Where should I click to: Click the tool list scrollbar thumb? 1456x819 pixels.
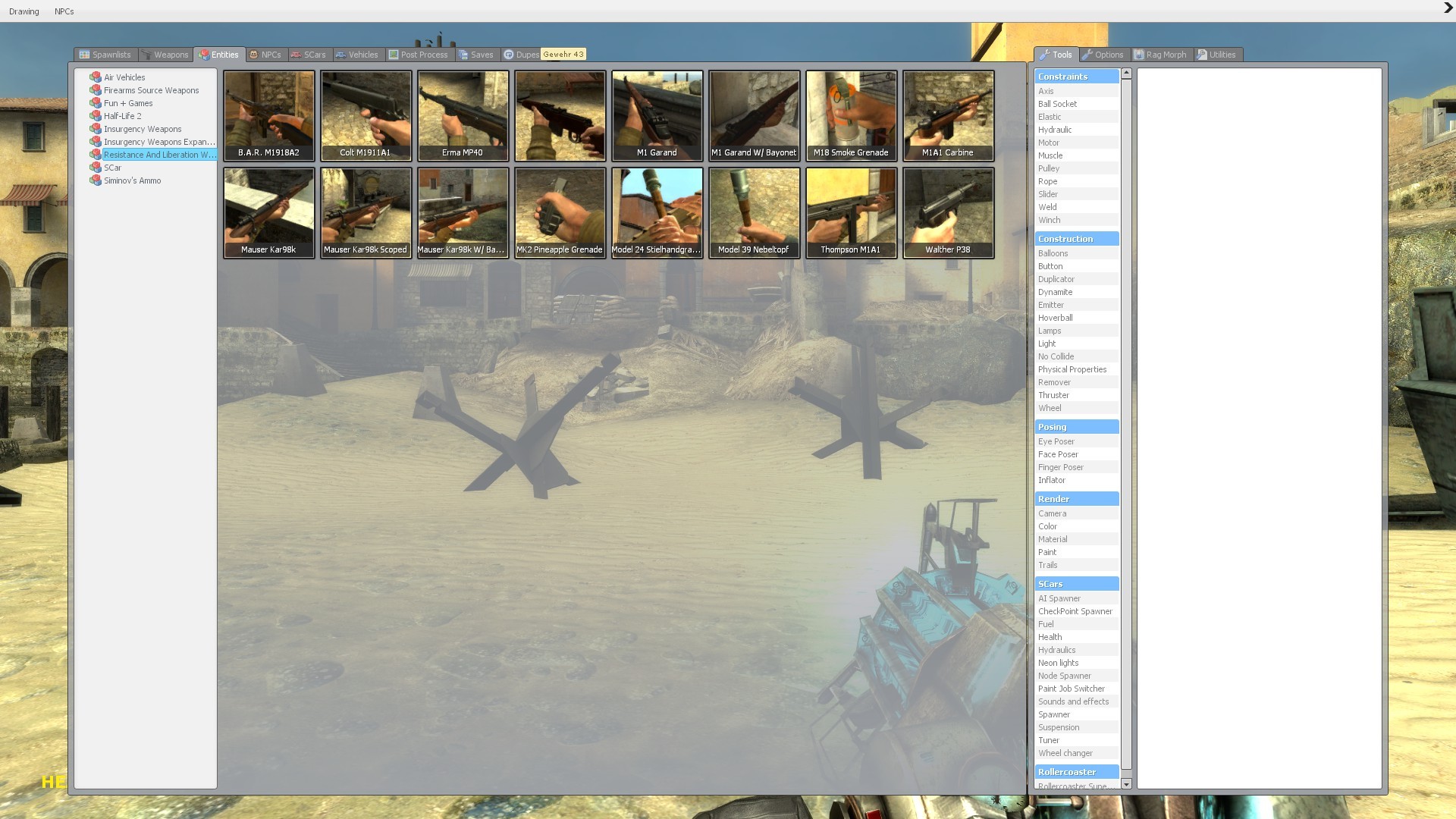[x=1126, y=424]
